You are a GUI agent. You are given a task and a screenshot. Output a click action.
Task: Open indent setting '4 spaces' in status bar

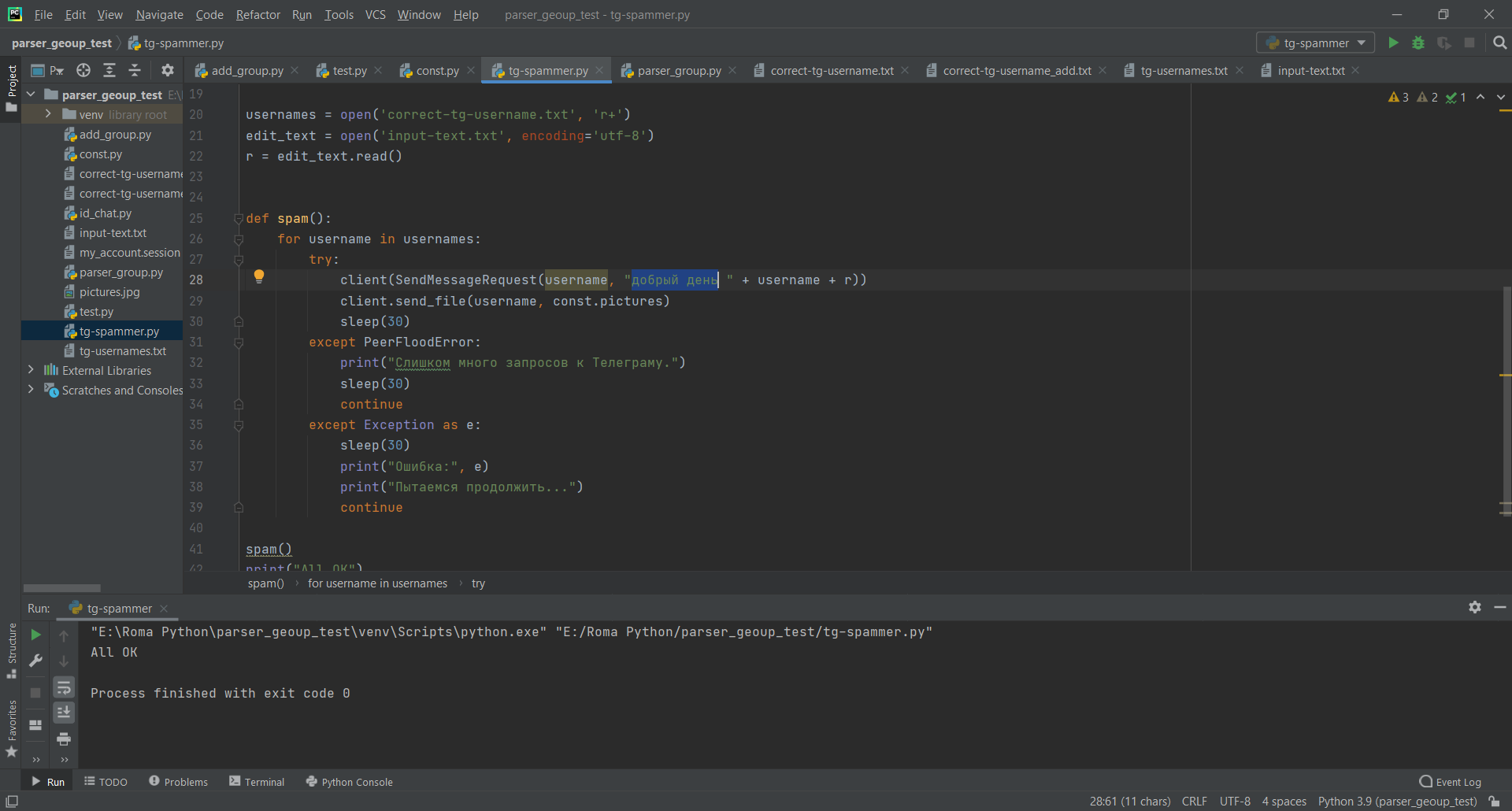pyautogui.click(x=1284, y=802)
